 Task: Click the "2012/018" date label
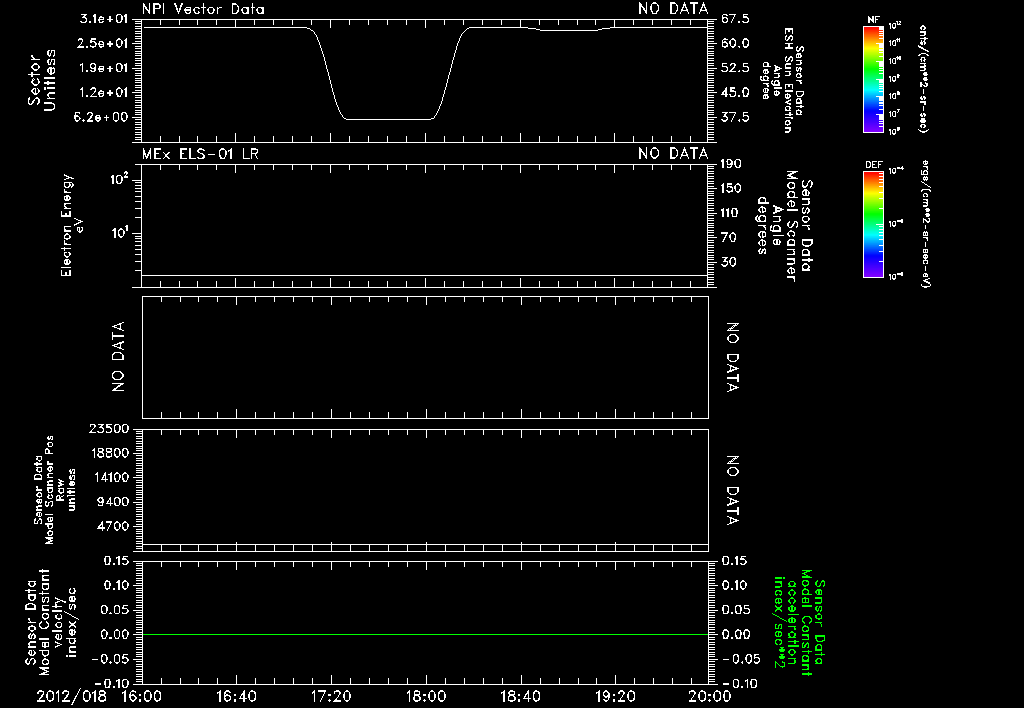point(71,696)
